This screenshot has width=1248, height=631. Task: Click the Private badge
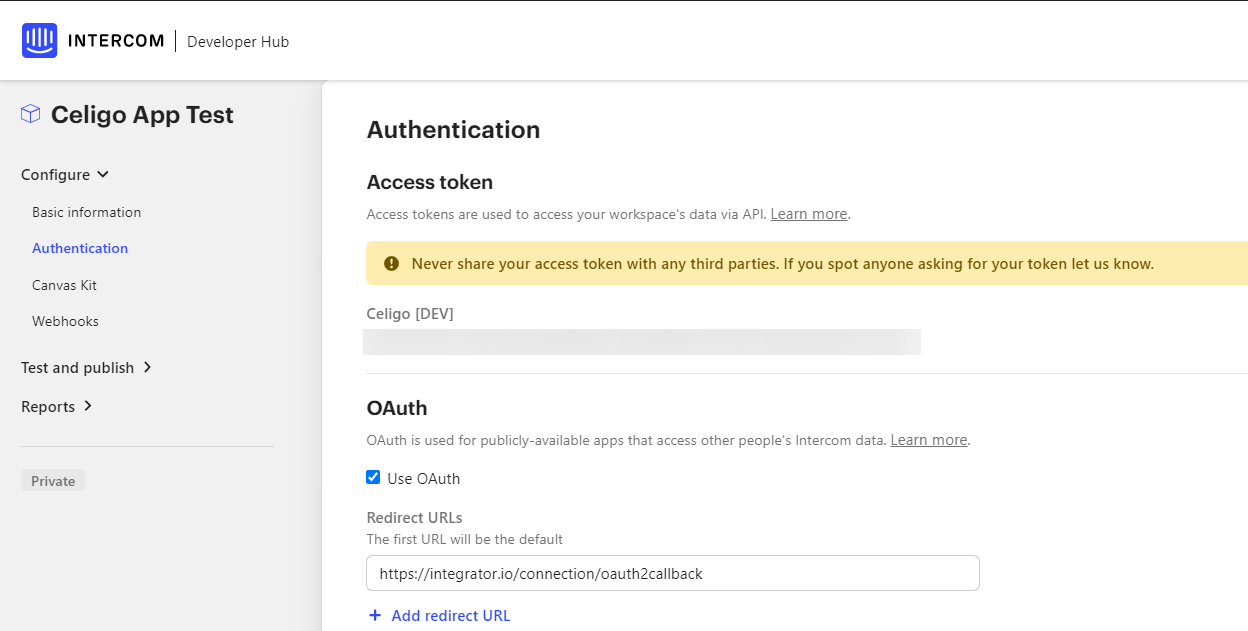[x=53, y=481]
